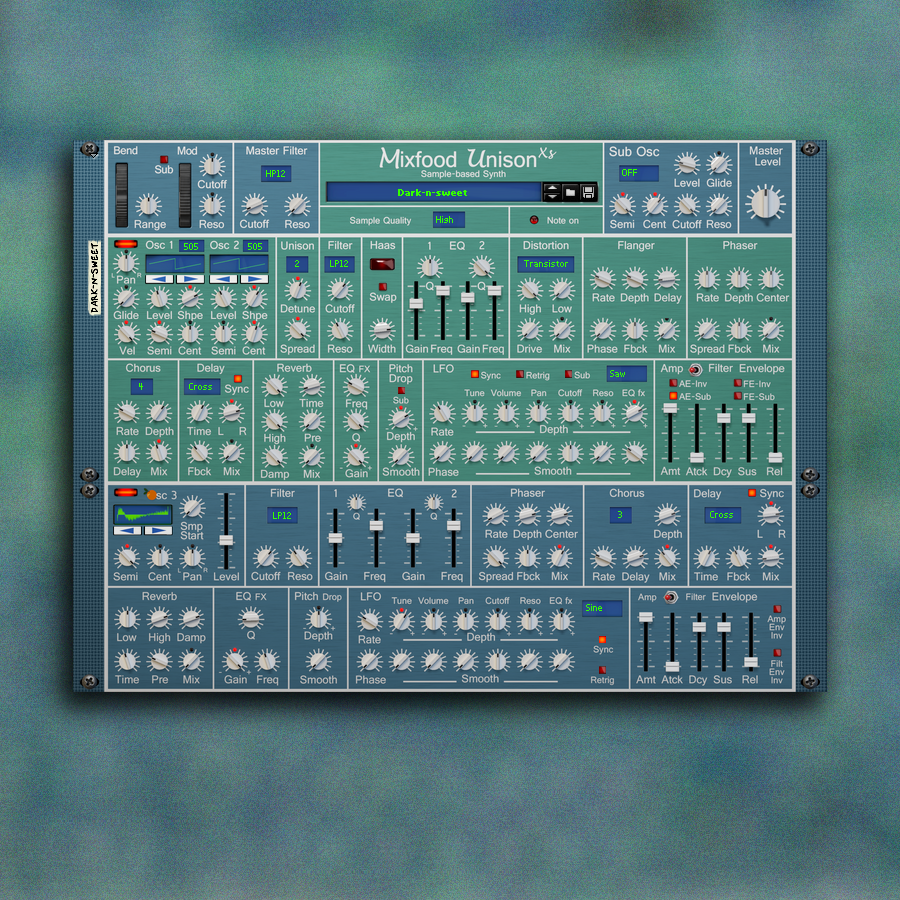Select next sample for Osc 3

click(158, 530)
